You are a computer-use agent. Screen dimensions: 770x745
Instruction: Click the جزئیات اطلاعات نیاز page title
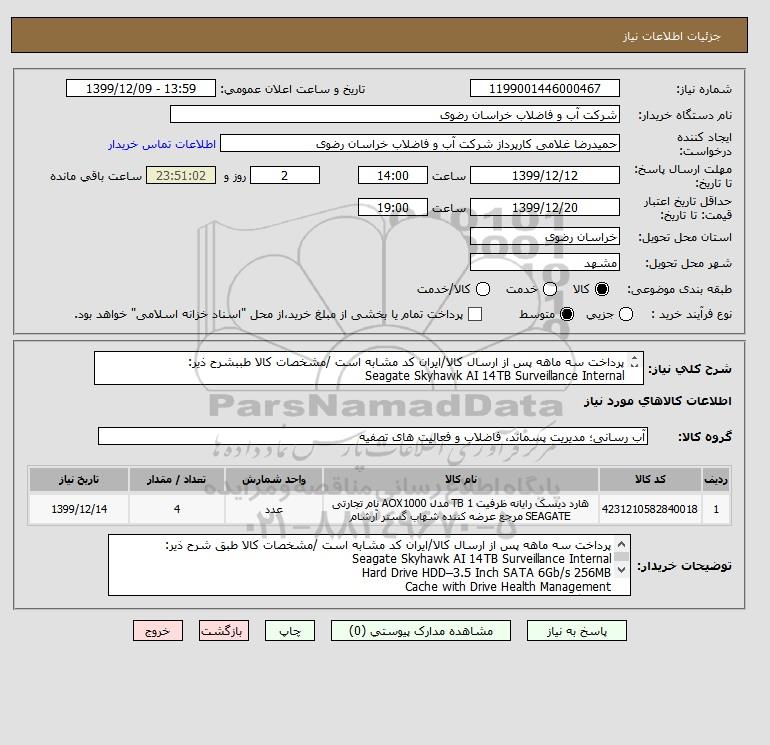pyautogui.click(x=671, y=36)
